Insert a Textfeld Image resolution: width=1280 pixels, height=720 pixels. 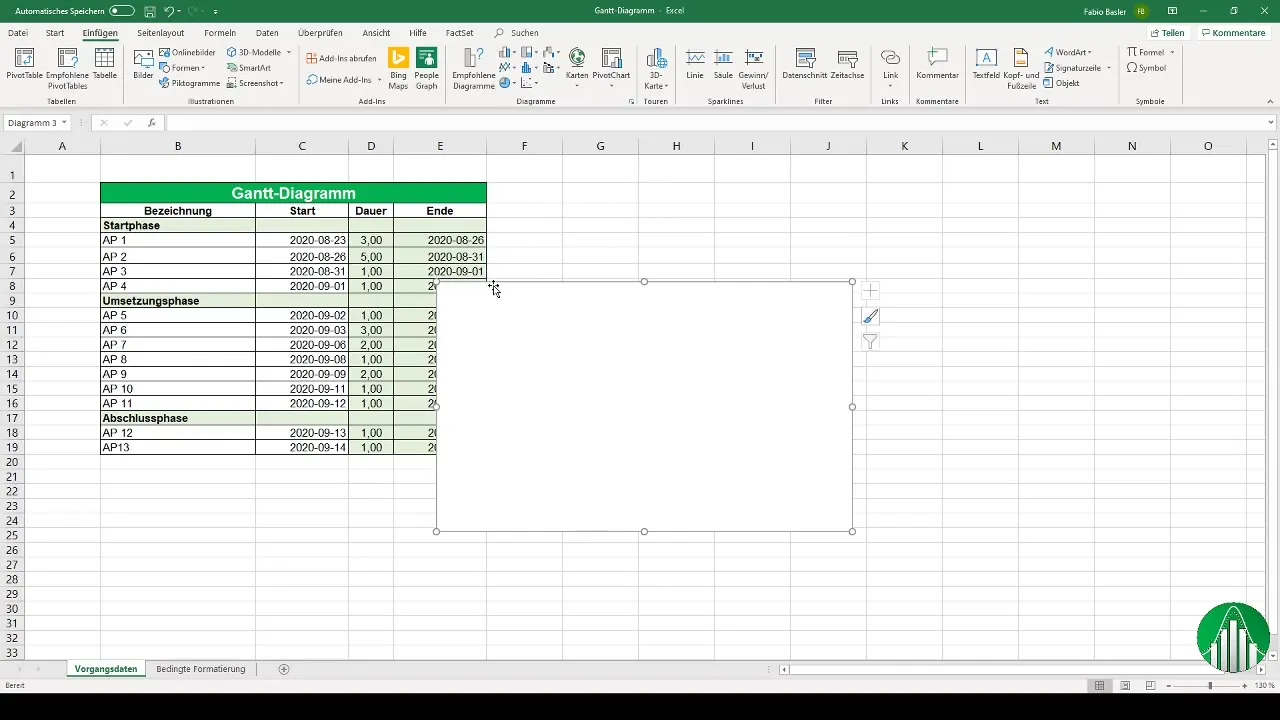pyautogui.click(x=986, y=65)
